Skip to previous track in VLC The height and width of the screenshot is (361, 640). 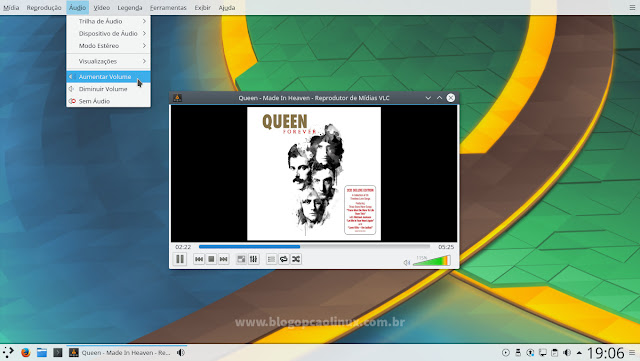tap(199, 259)
